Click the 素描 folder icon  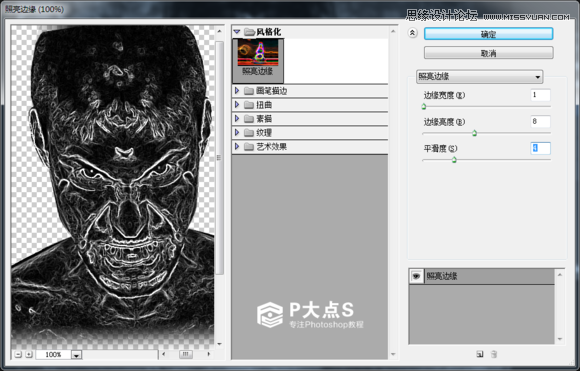point(249,119)
